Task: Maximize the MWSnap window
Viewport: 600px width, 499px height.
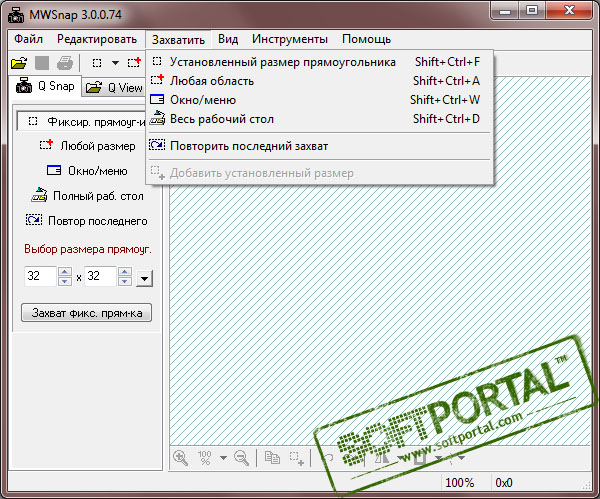Action: click(532, 11)
